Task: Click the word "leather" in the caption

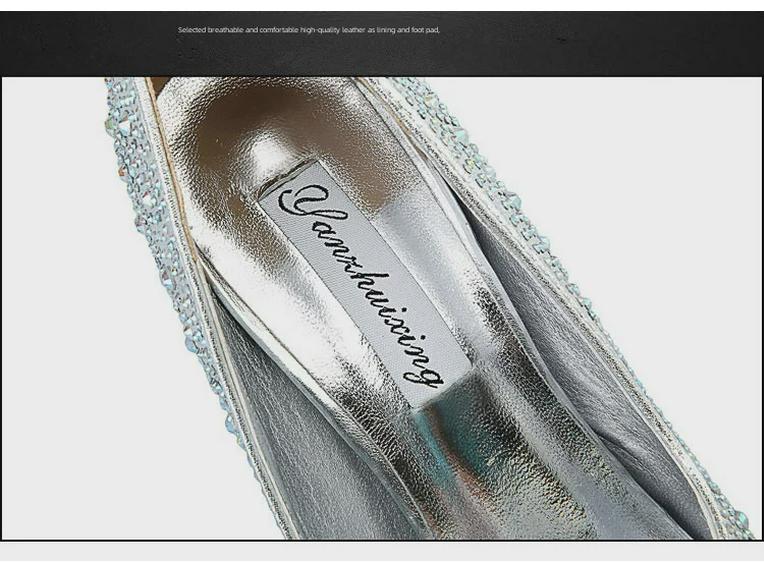Action: (x=354, y=30)
